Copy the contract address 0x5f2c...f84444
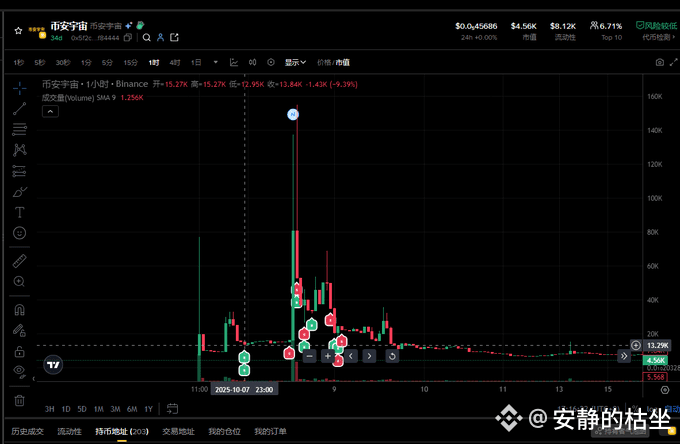Image resolution: width=680 pixels, height=444 pixels. pos(128,38)
